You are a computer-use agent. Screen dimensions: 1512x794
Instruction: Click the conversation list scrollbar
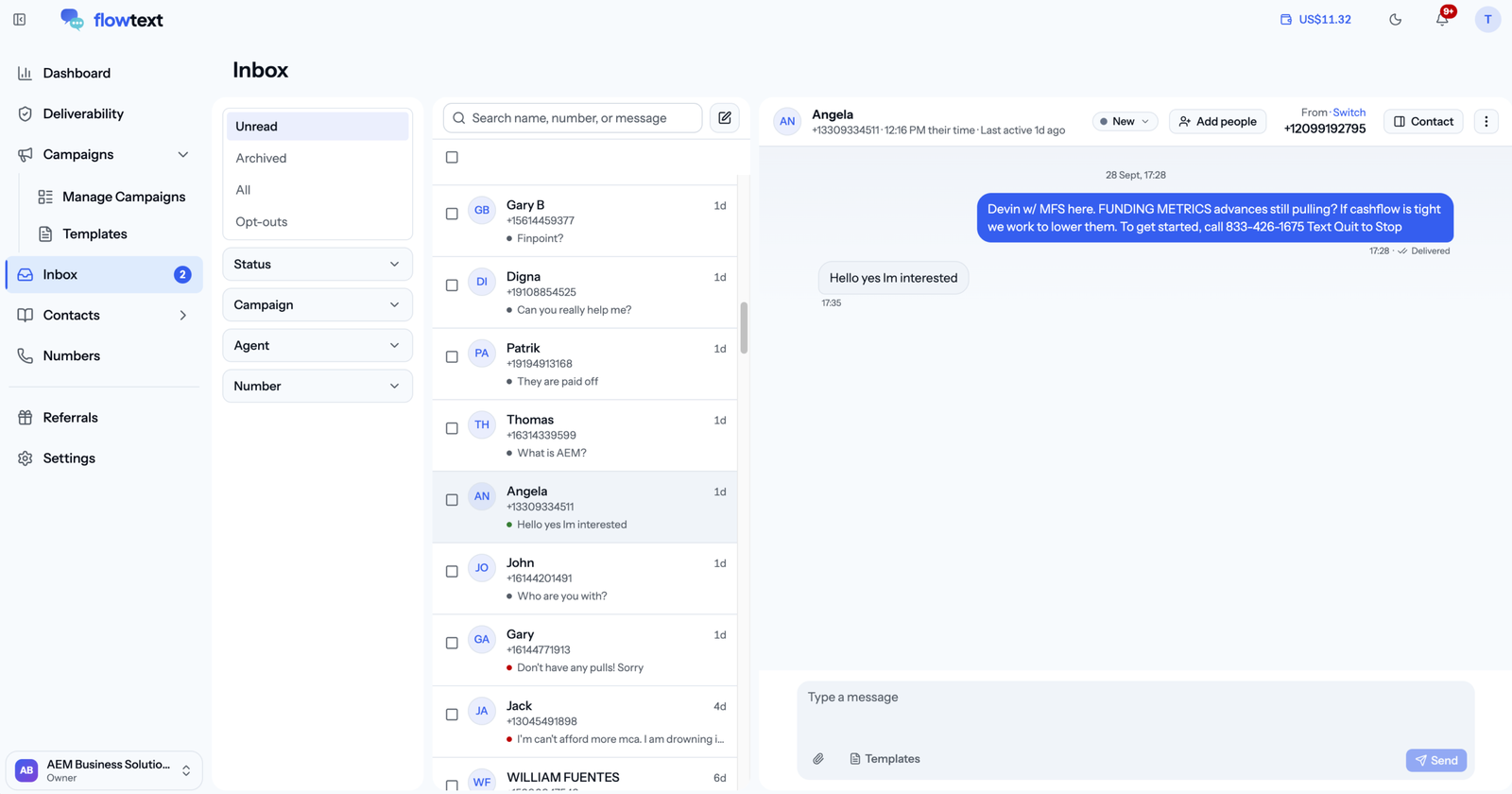coord(744,328)
